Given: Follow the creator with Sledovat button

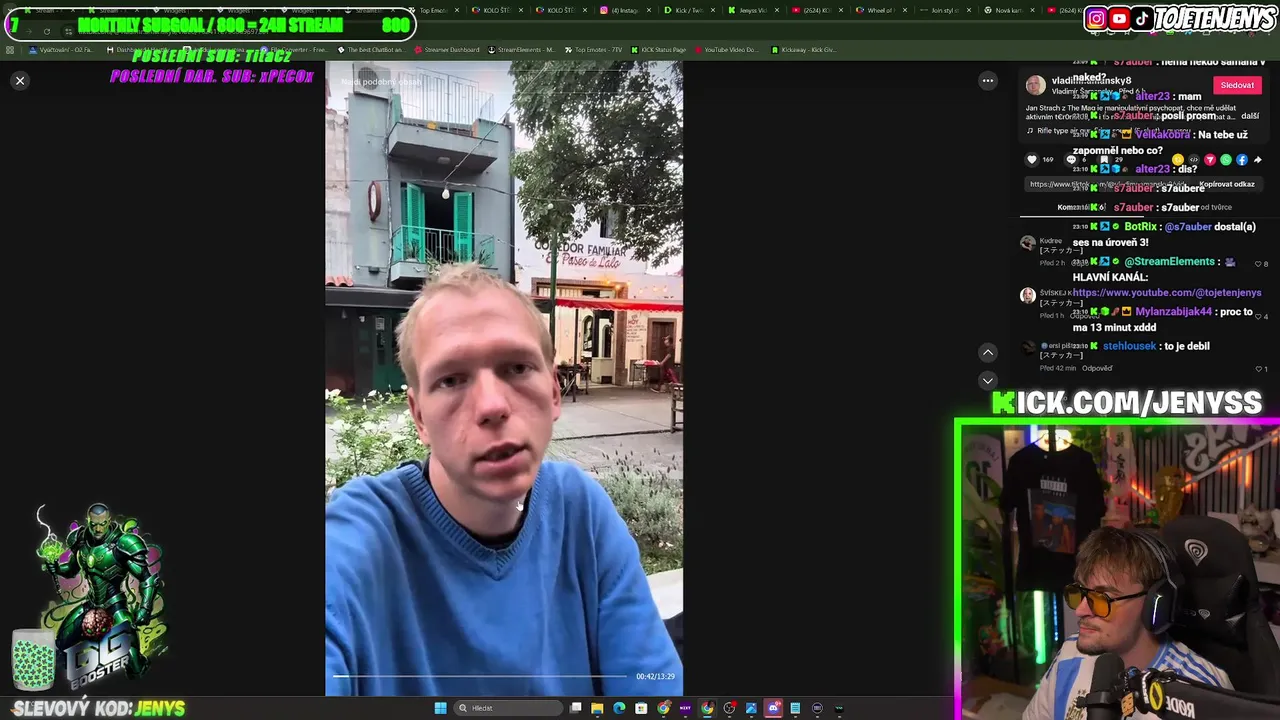Looking at the screenshot, I should pyautogui.click(x=1237, y=85).
